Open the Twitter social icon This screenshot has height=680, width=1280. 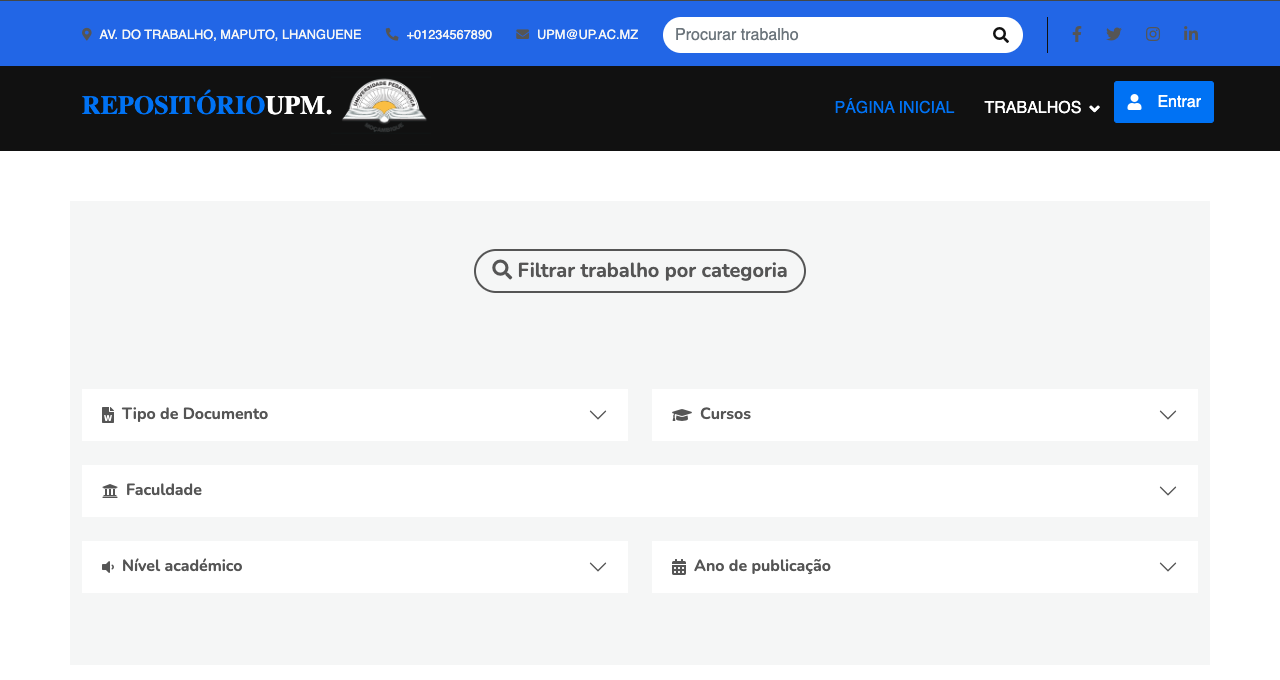[x=1114, y=34]
